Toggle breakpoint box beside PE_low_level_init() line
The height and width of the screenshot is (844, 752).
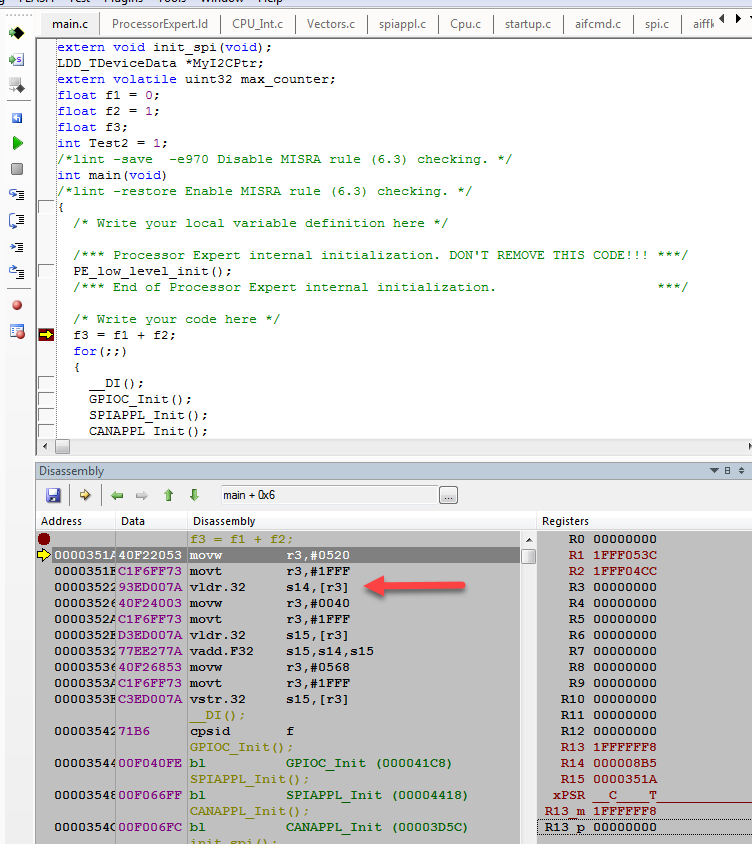[46, 271]
